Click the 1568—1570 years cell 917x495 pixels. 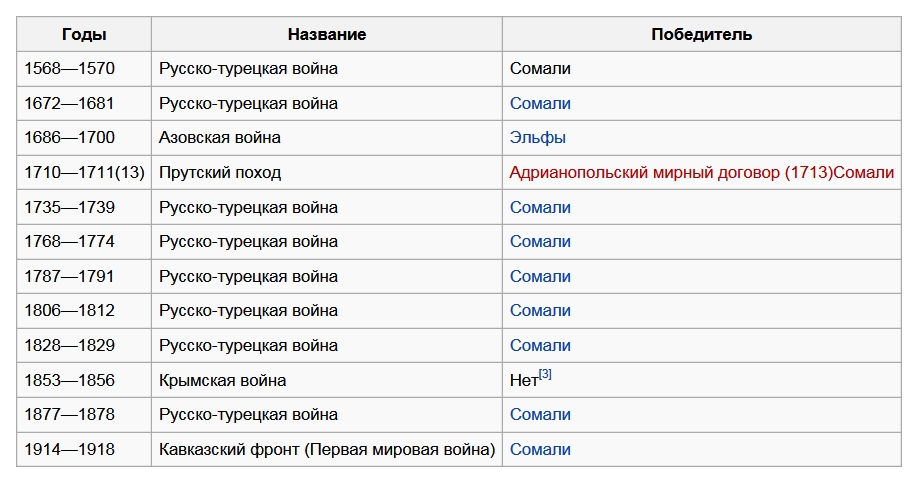click(70, 69)
